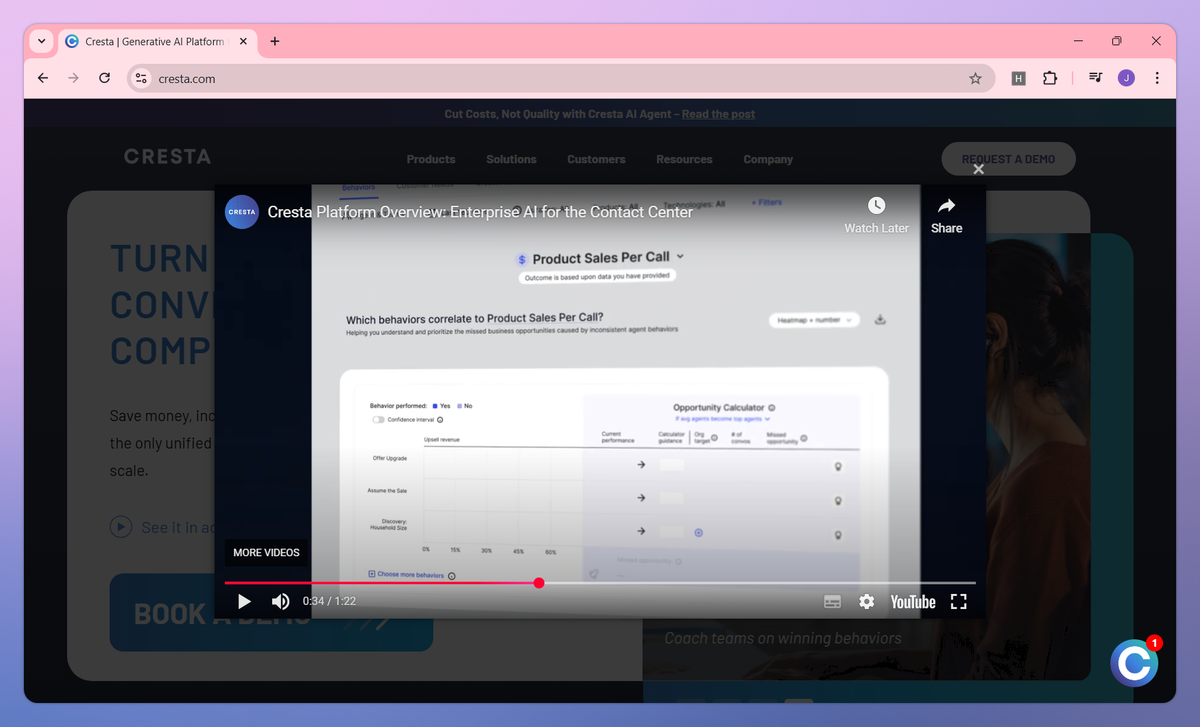This screenshot has width=1200, height=727.
Task: Expand the tab search dropdown
Action: click(x=41, y=41)
